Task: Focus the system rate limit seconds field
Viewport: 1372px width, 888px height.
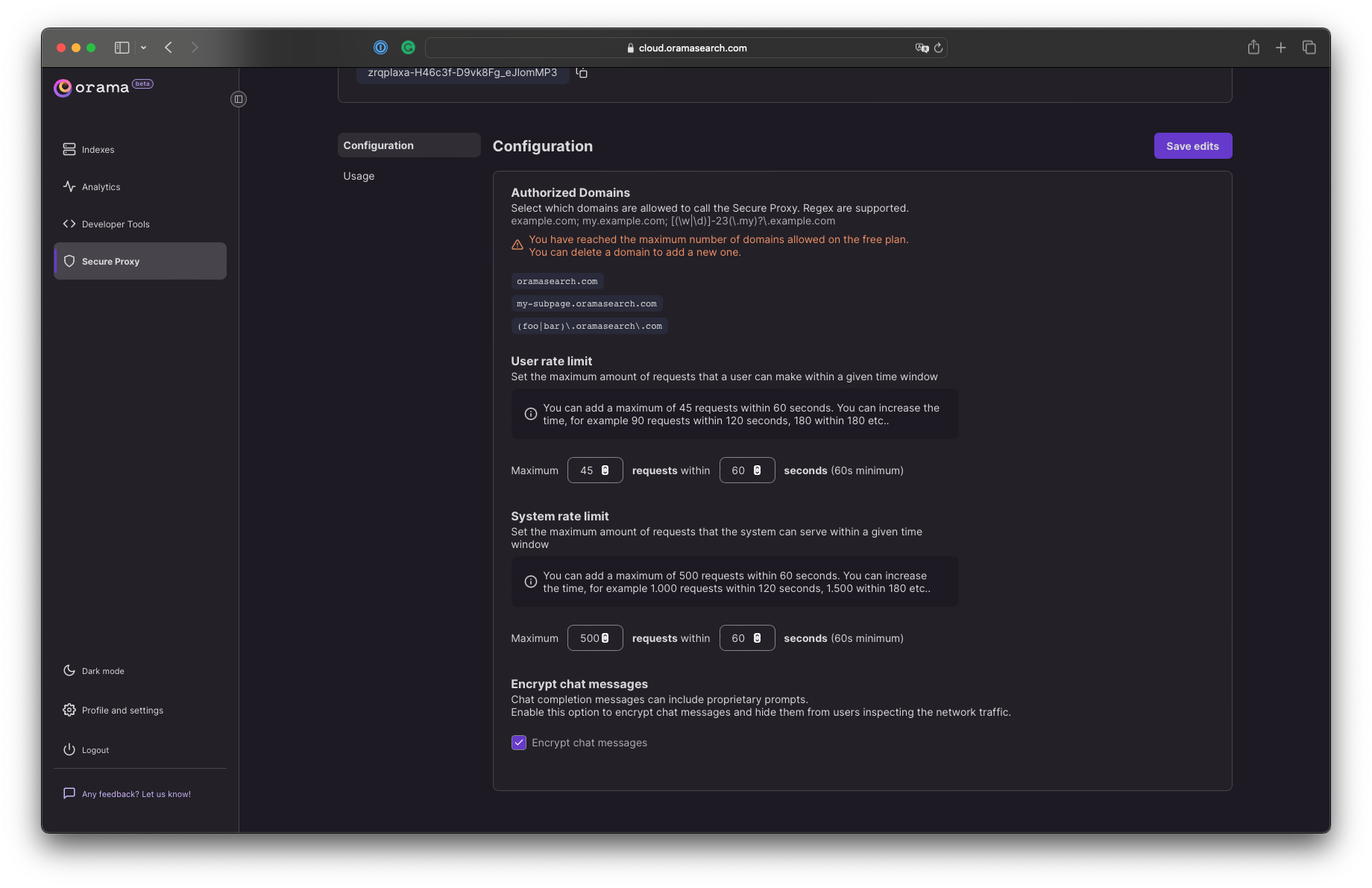Action: [747, 638]
